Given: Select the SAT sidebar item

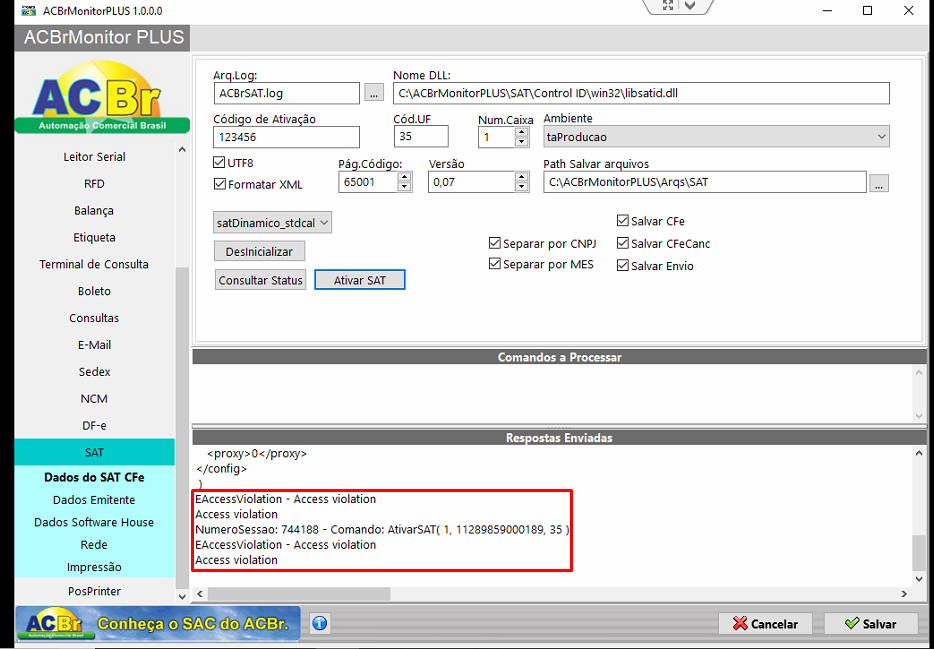Looking at the screenshot, I should click(94, 452).
